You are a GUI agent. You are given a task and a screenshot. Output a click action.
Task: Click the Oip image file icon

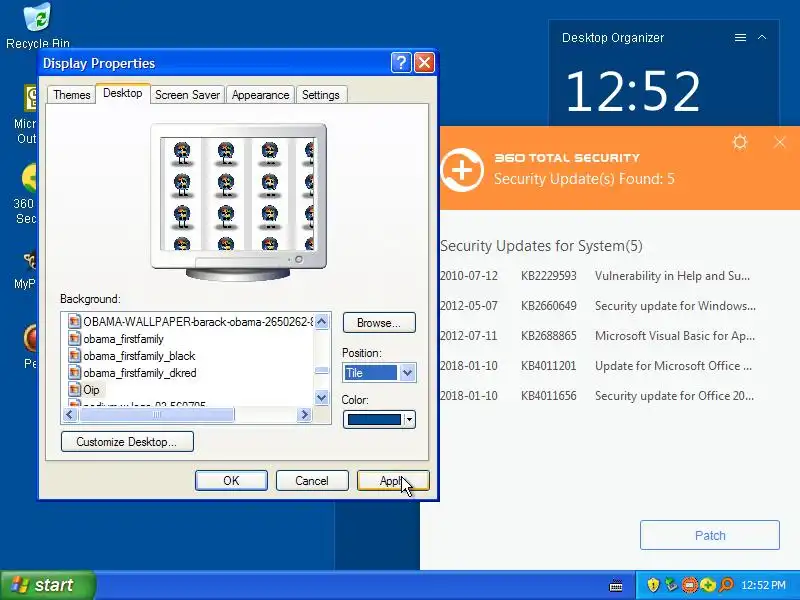point(74,390)
